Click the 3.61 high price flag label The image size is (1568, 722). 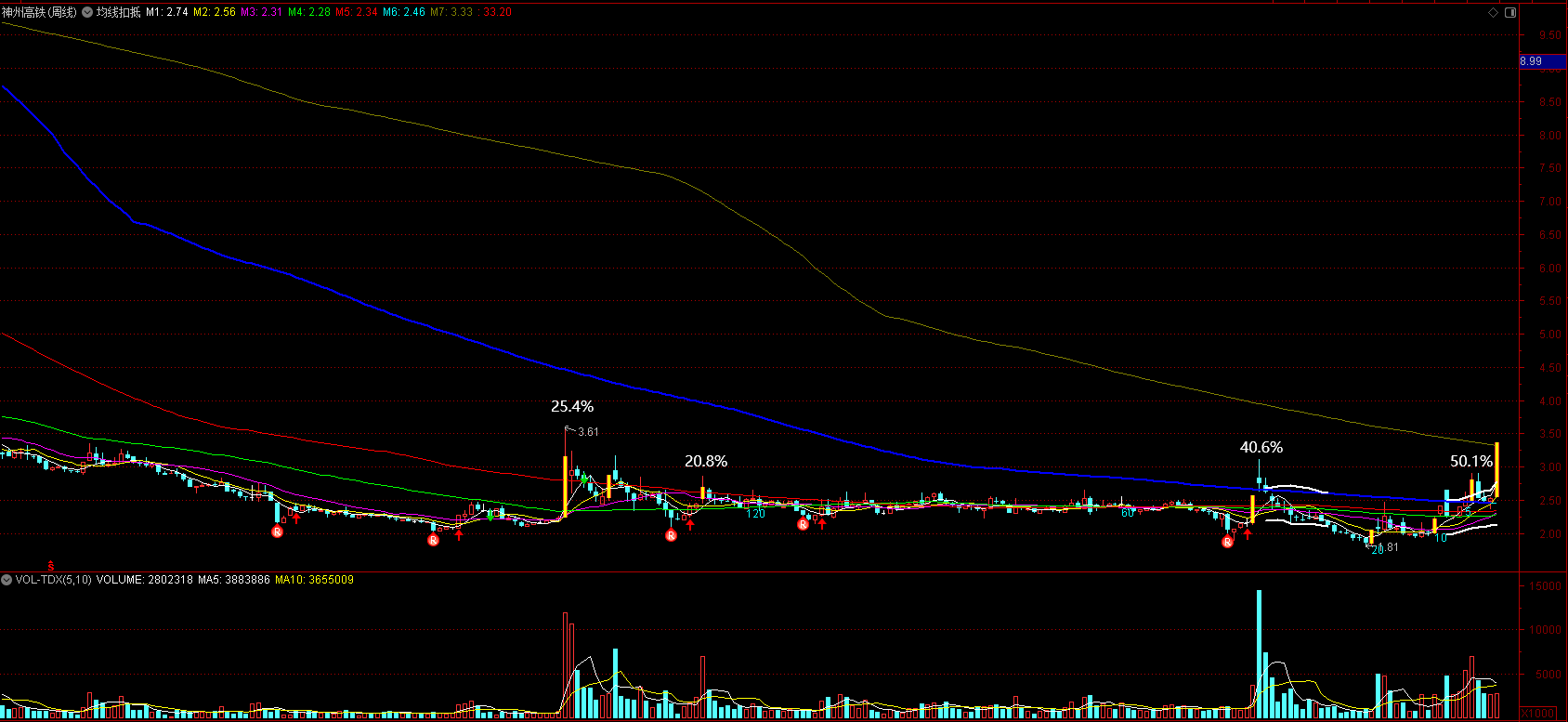pos(588,432)
